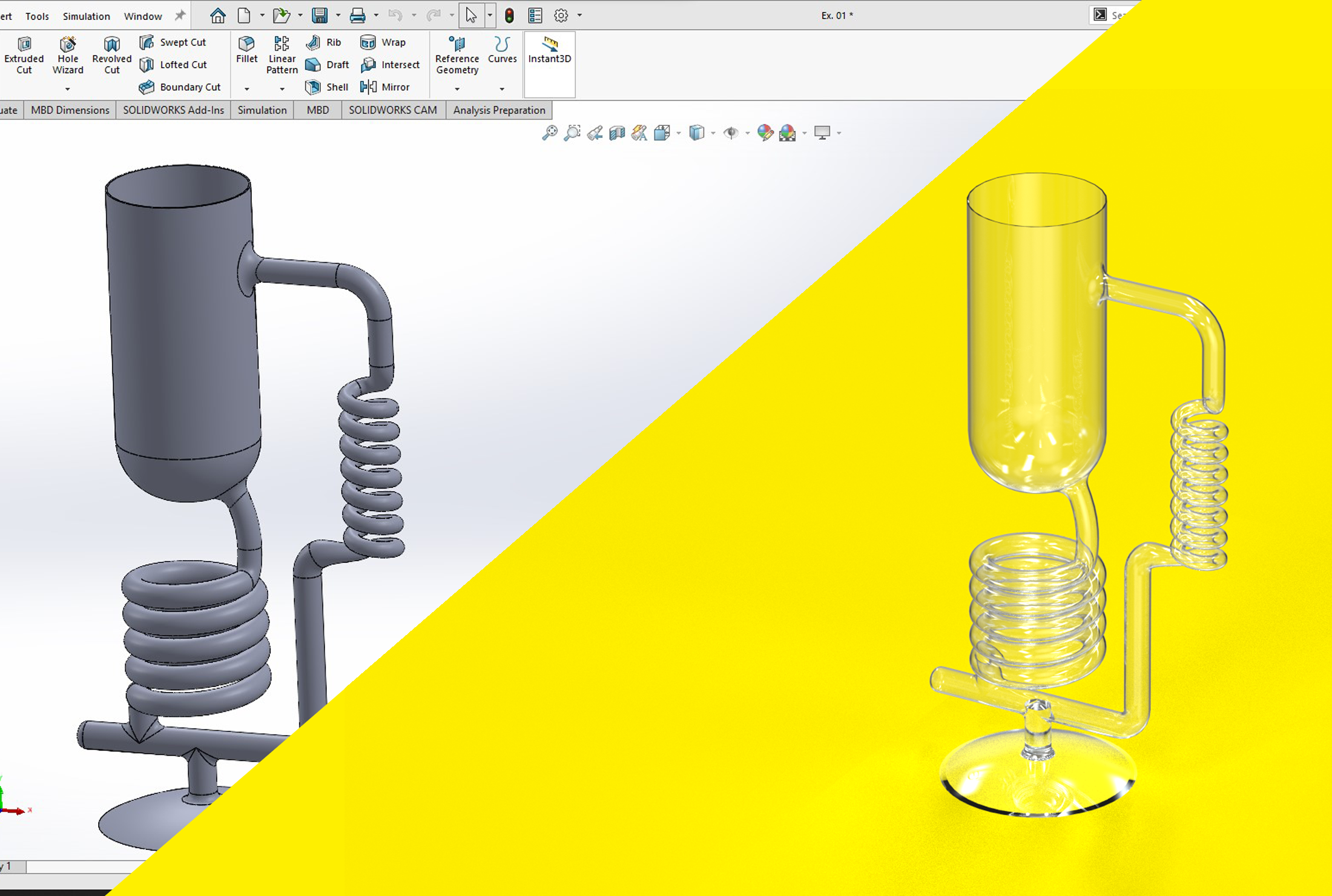Open the Simulation menu
This screenshot has width=1332, height=896.
(x=86, y=16)
